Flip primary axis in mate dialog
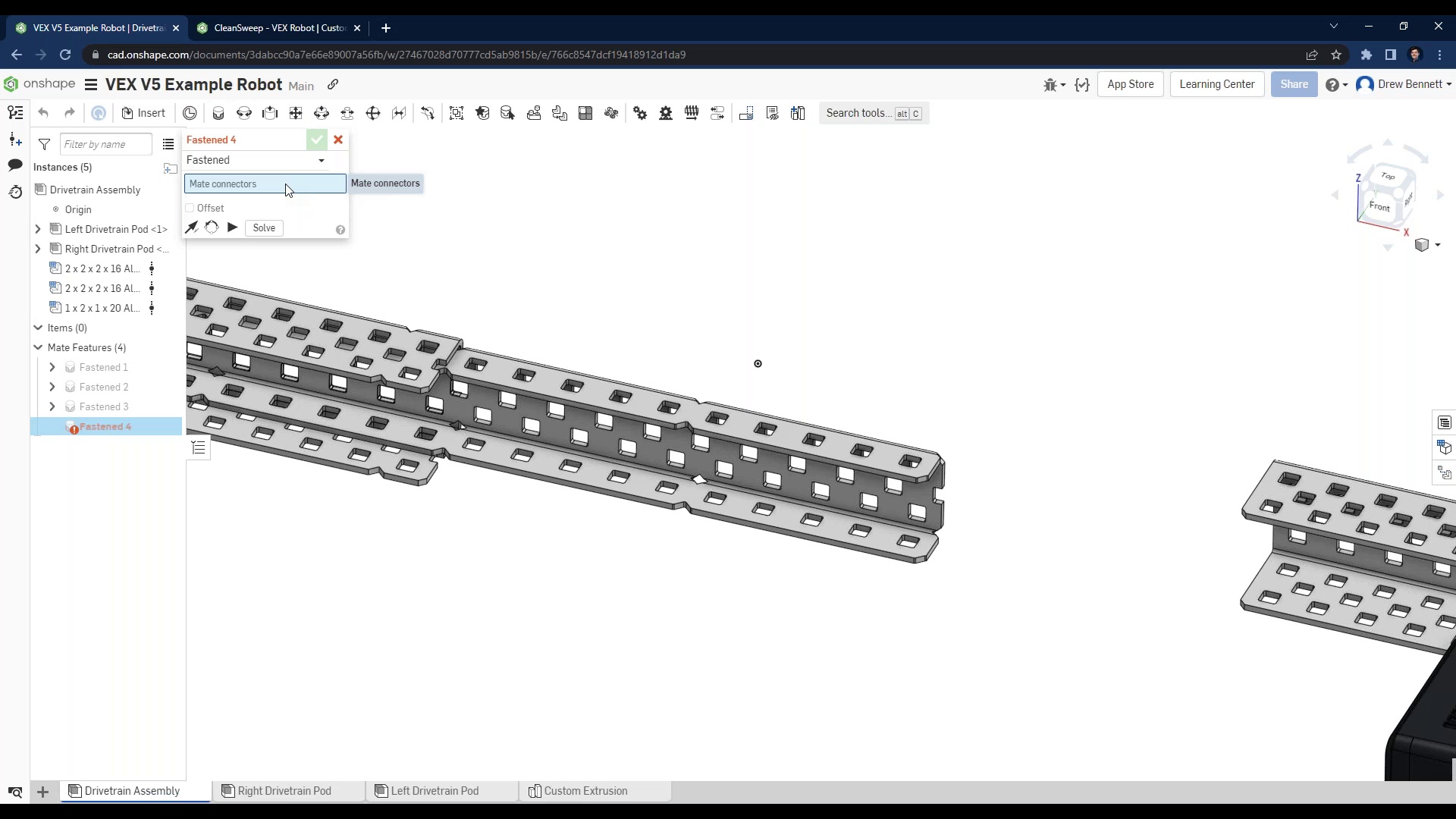 pyautogui.click(x=192, y=227)
